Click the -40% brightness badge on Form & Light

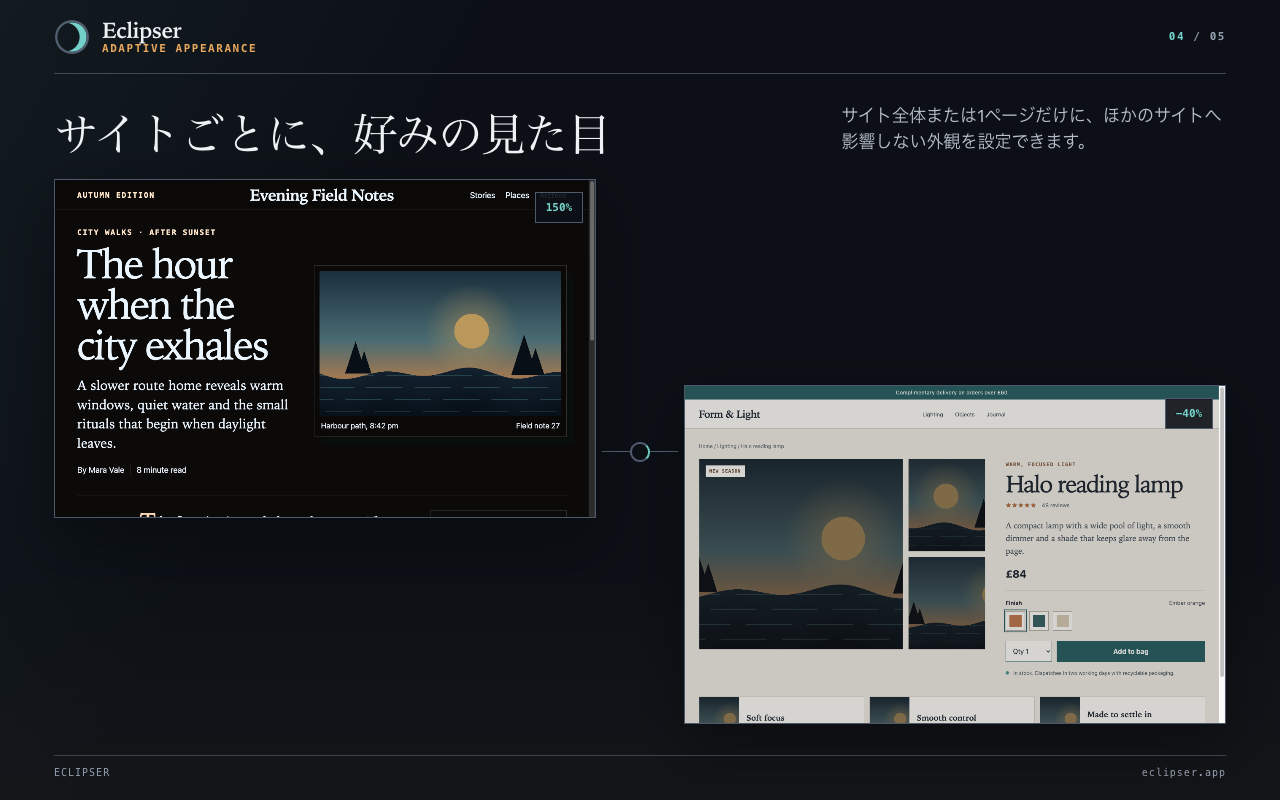point(1189,413)
